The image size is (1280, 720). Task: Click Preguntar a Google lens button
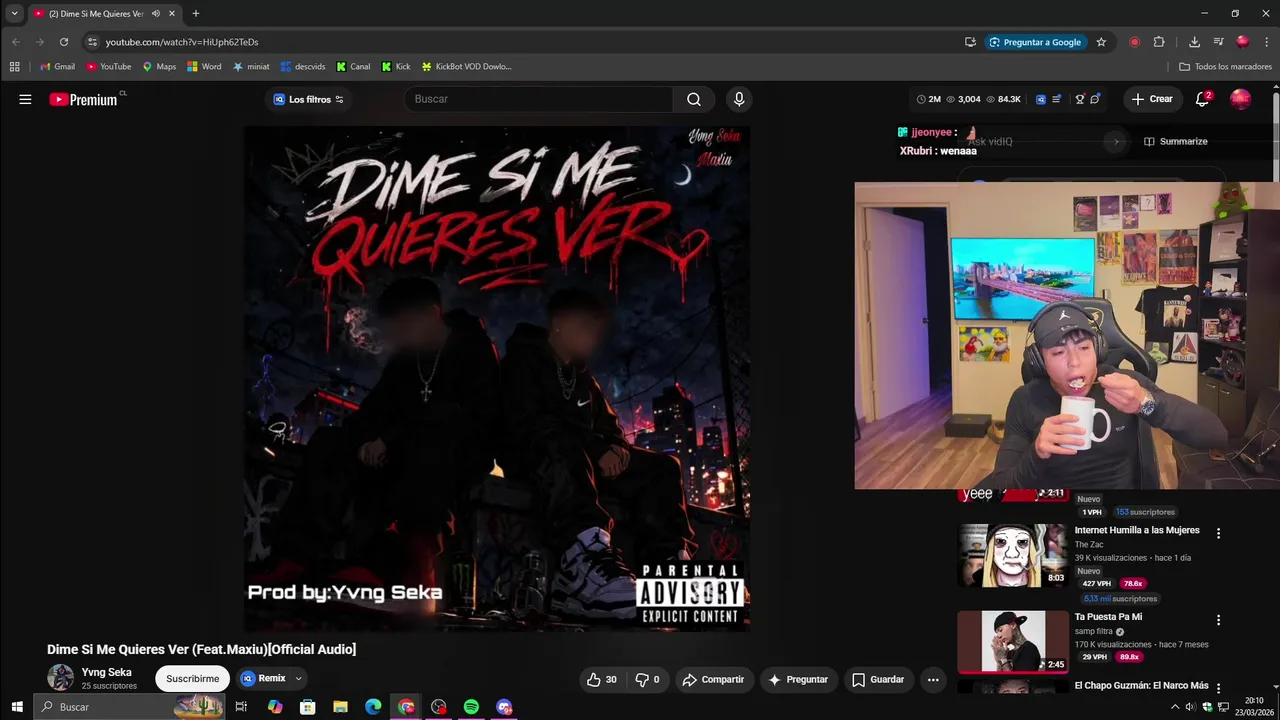click(x=1035, y=42)
